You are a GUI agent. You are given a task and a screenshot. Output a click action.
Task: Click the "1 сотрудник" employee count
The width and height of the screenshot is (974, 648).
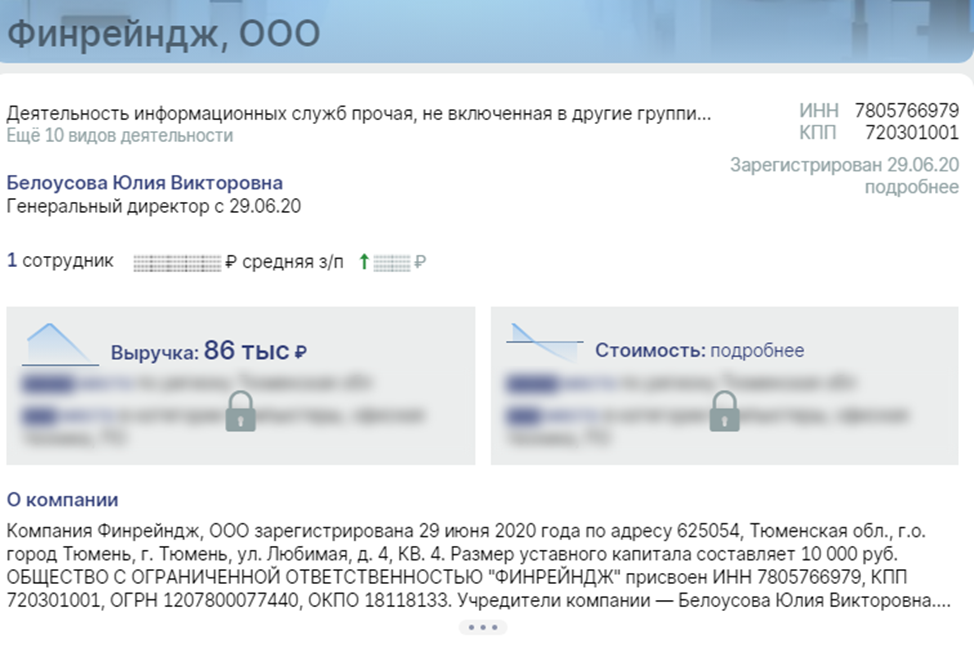pos(60,260)
